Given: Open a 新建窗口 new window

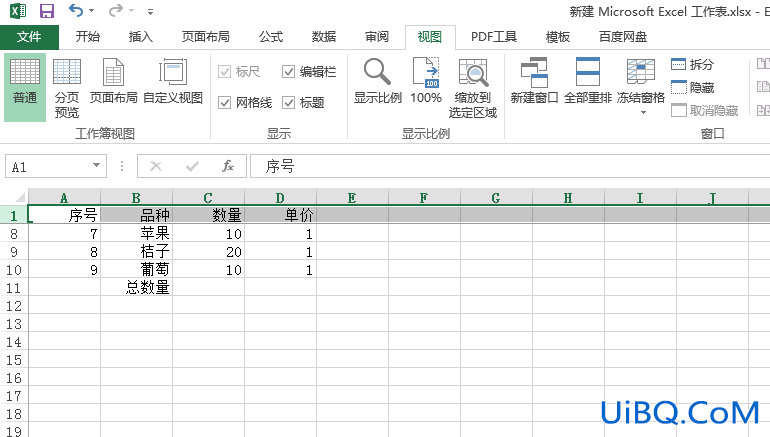Looking at the screenshot, I should [534, 81].
